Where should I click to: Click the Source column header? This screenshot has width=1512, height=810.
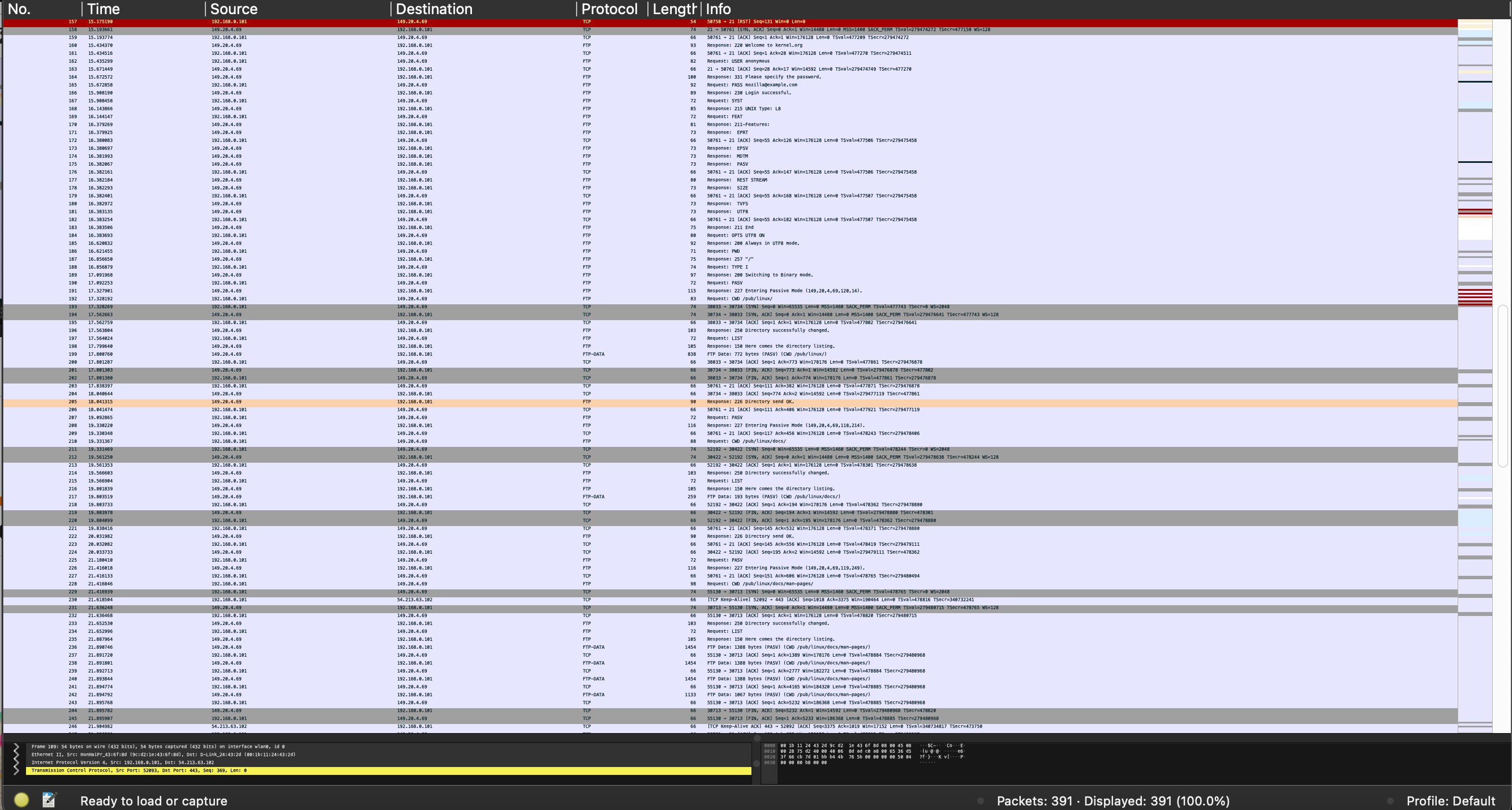coord(233,9)
